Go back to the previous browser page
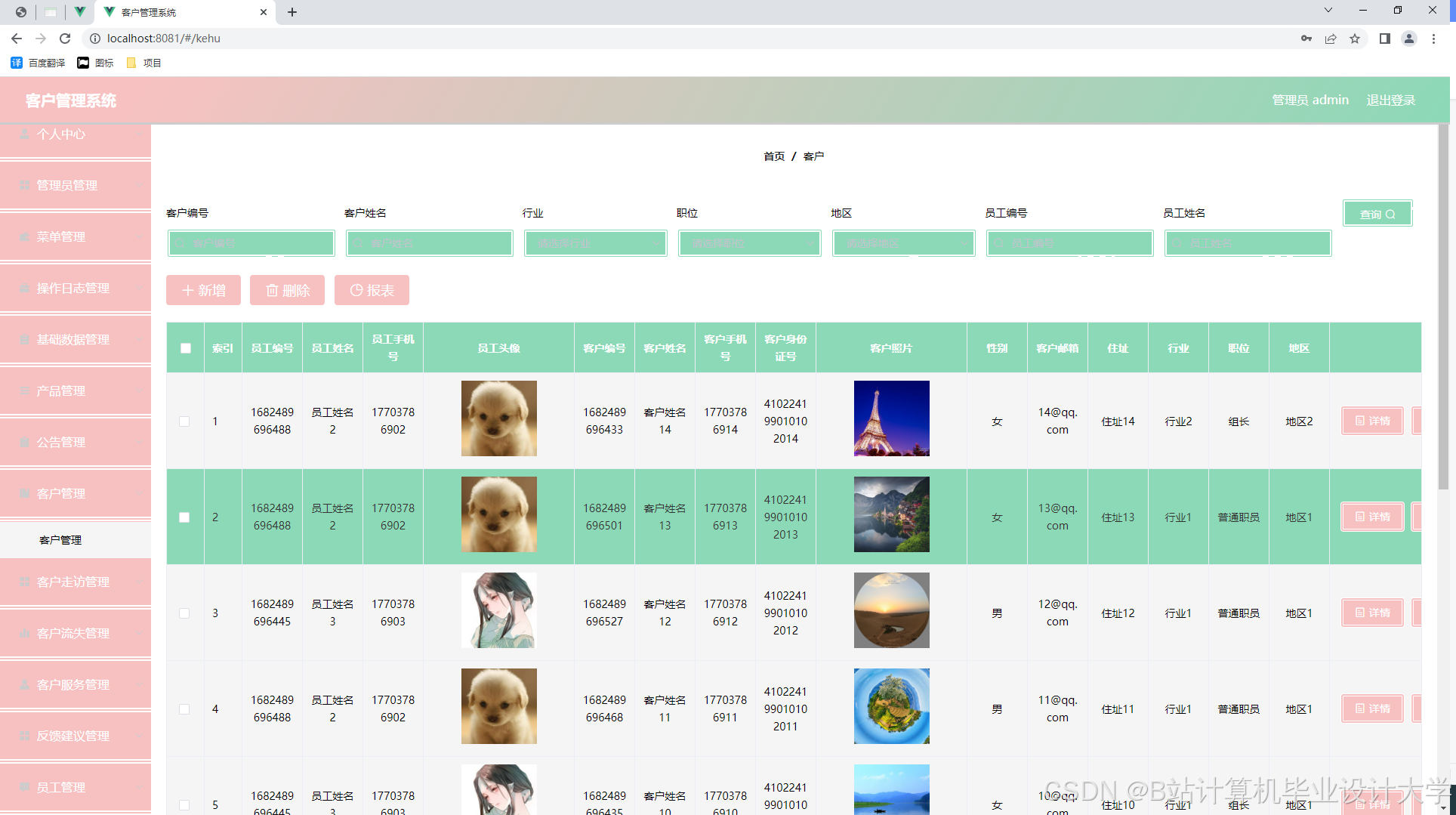 (x=17, y=39)
